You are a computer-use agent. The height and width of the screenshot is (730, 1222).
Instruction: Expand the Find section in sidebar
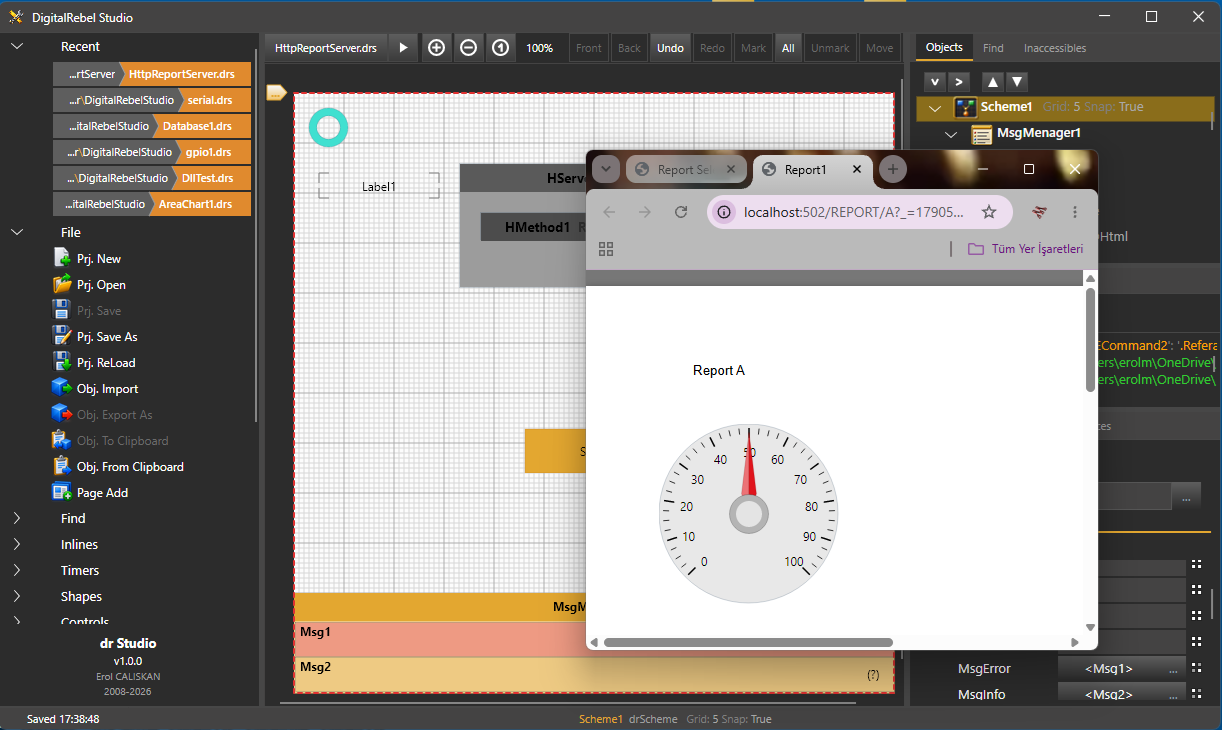coord(17,518)
